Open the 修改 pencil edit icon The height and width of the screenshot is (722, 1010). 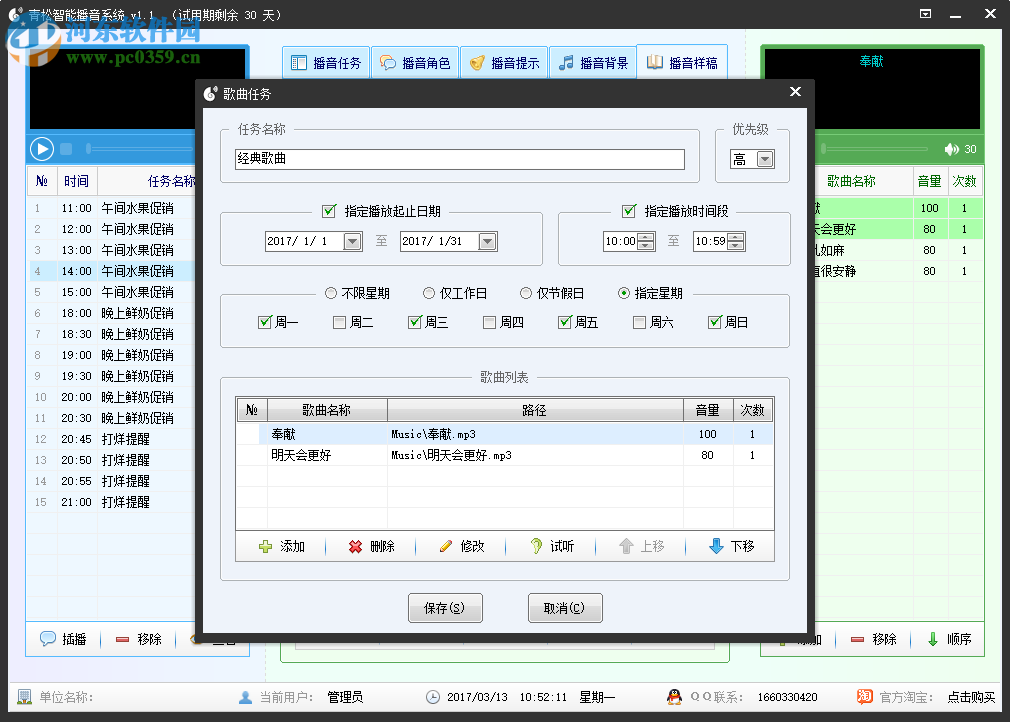pyautogui.click(x=445, y=546)
